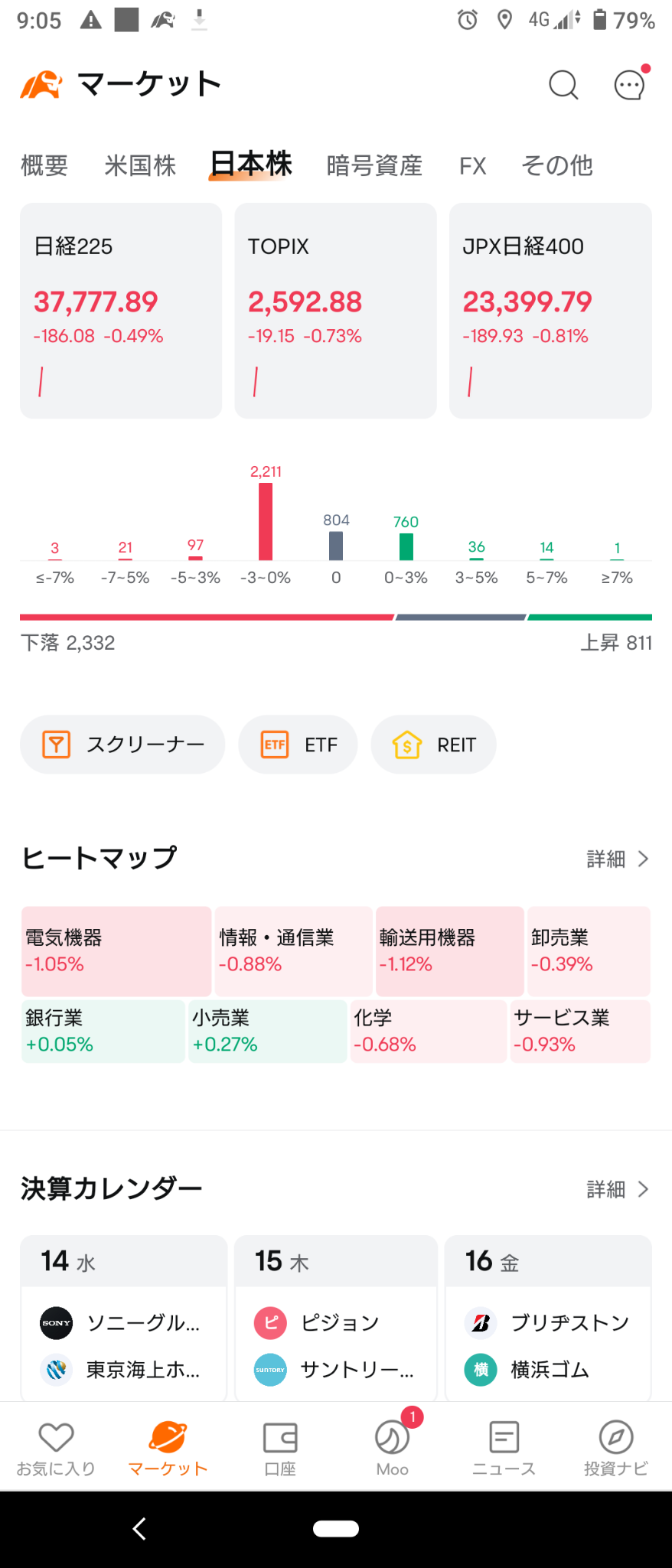Open the search magnifier icon
This screenshot has height=1568, width=672.
pyautogui.click(x=563, y=85)
